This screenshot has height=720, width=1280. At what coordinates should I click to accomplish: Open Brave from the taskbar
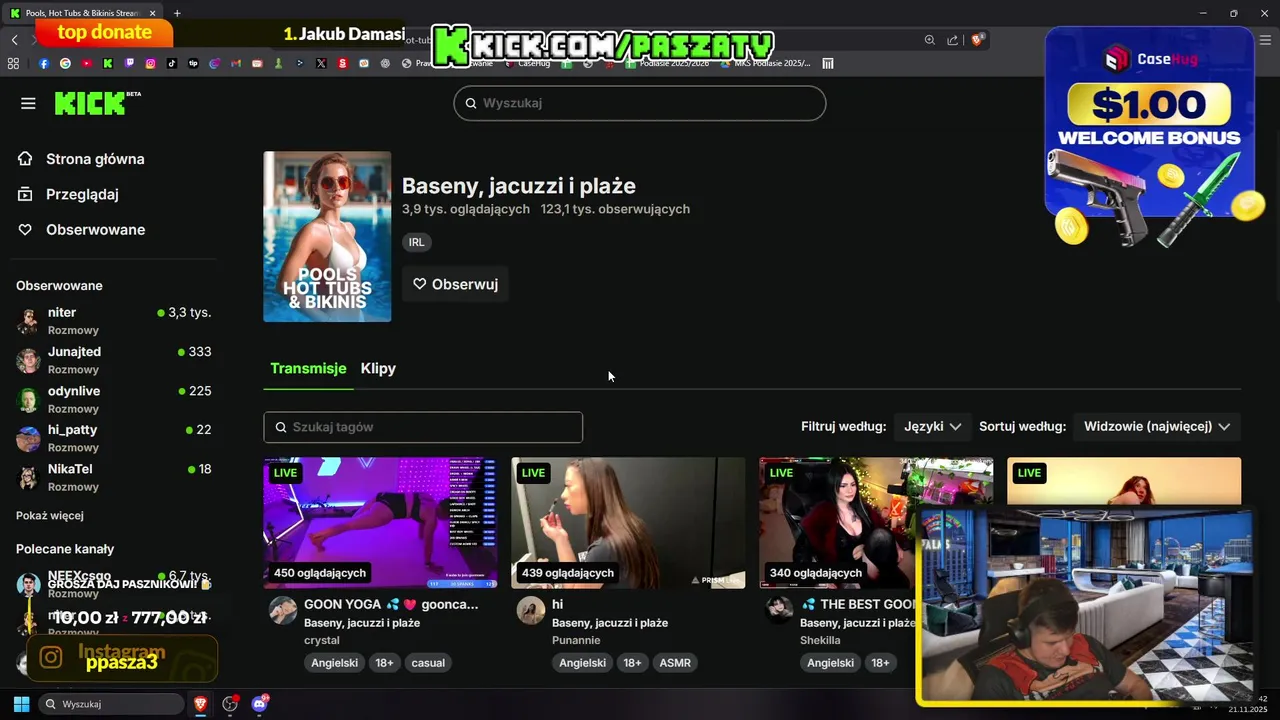pos(200,704)
